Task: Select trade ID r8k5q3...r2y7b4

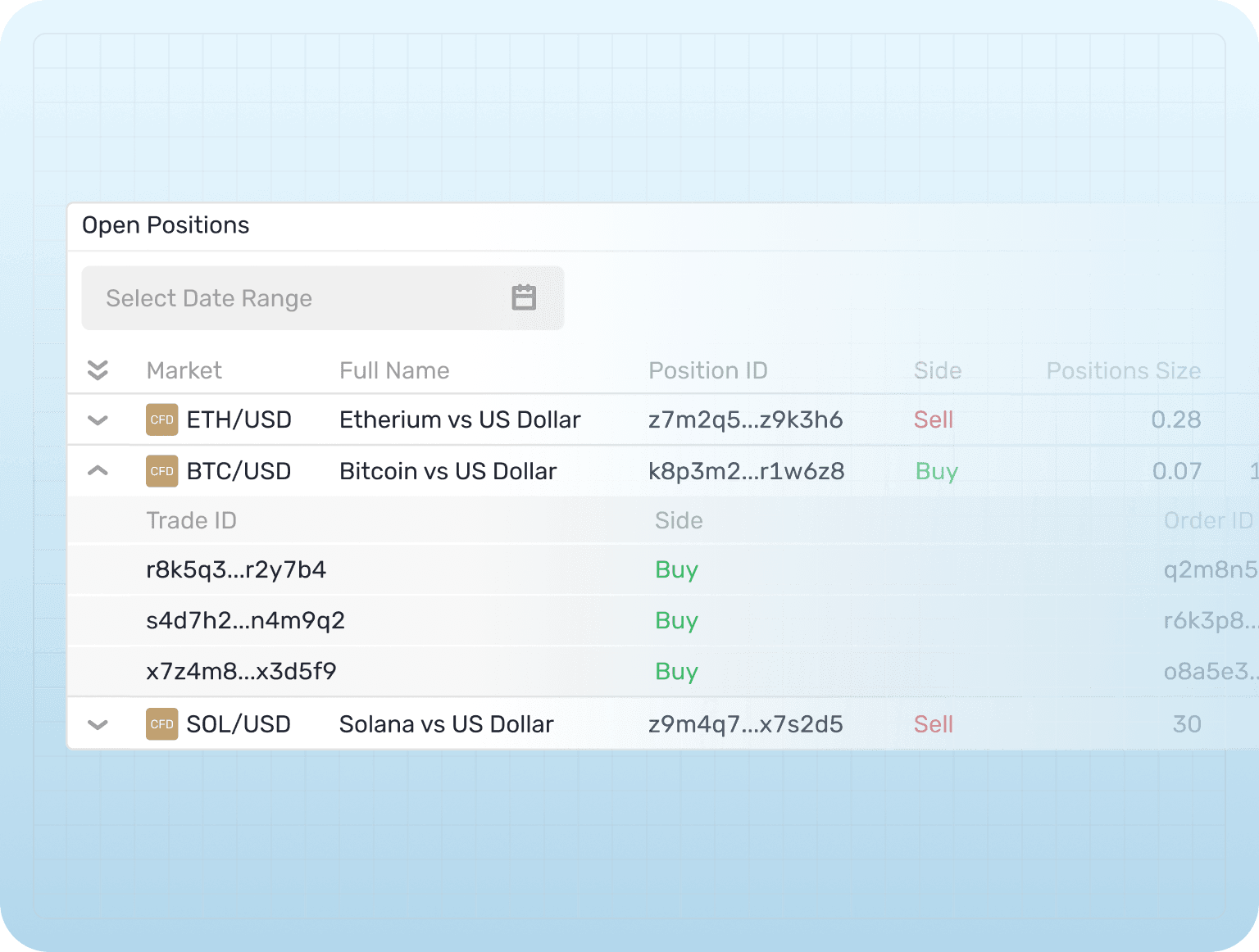Action: coord(236,569)
